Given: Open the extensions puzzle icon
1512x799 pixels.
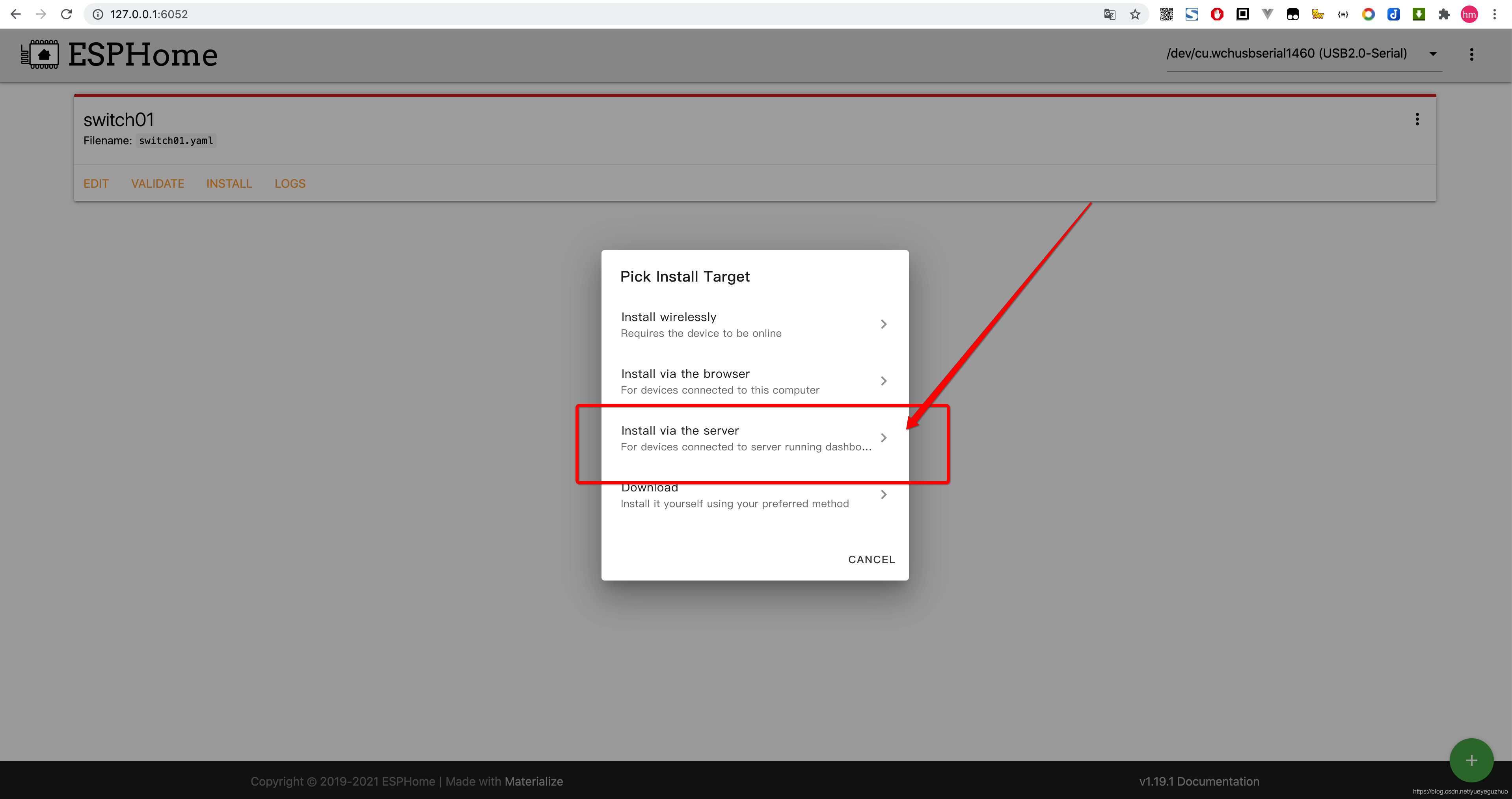Looking at the screenshot, I should click(x=1444, y=14).
